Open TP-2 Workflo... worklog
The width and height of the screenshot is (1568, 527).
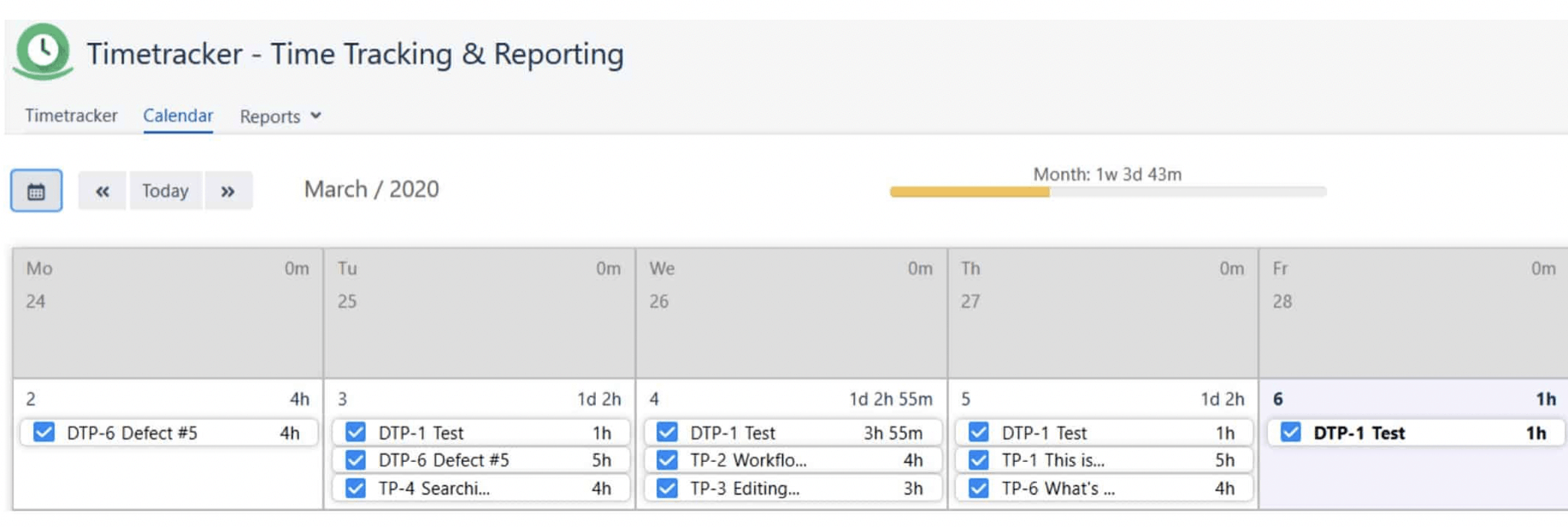pos(793,460)
